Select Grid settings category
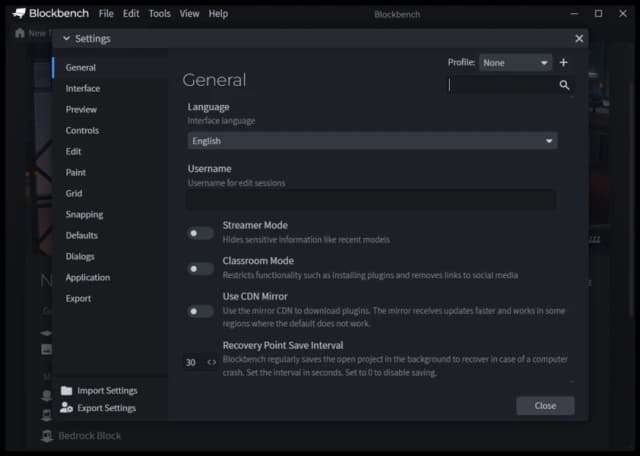 click(110, 193)
